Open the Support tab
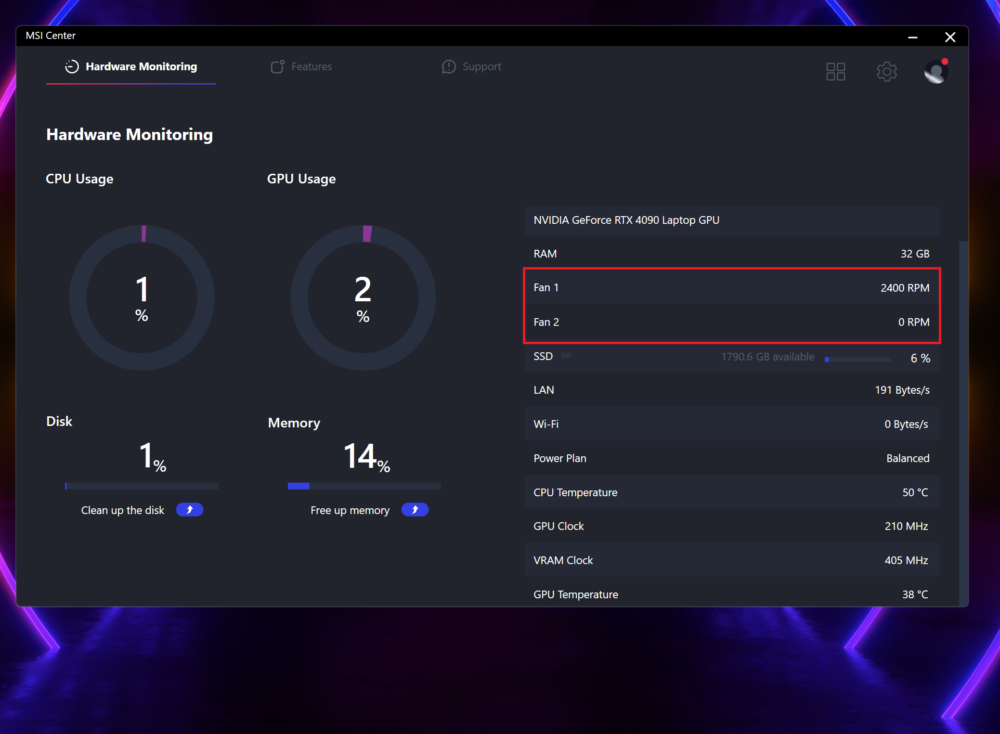 click(472, 67)
